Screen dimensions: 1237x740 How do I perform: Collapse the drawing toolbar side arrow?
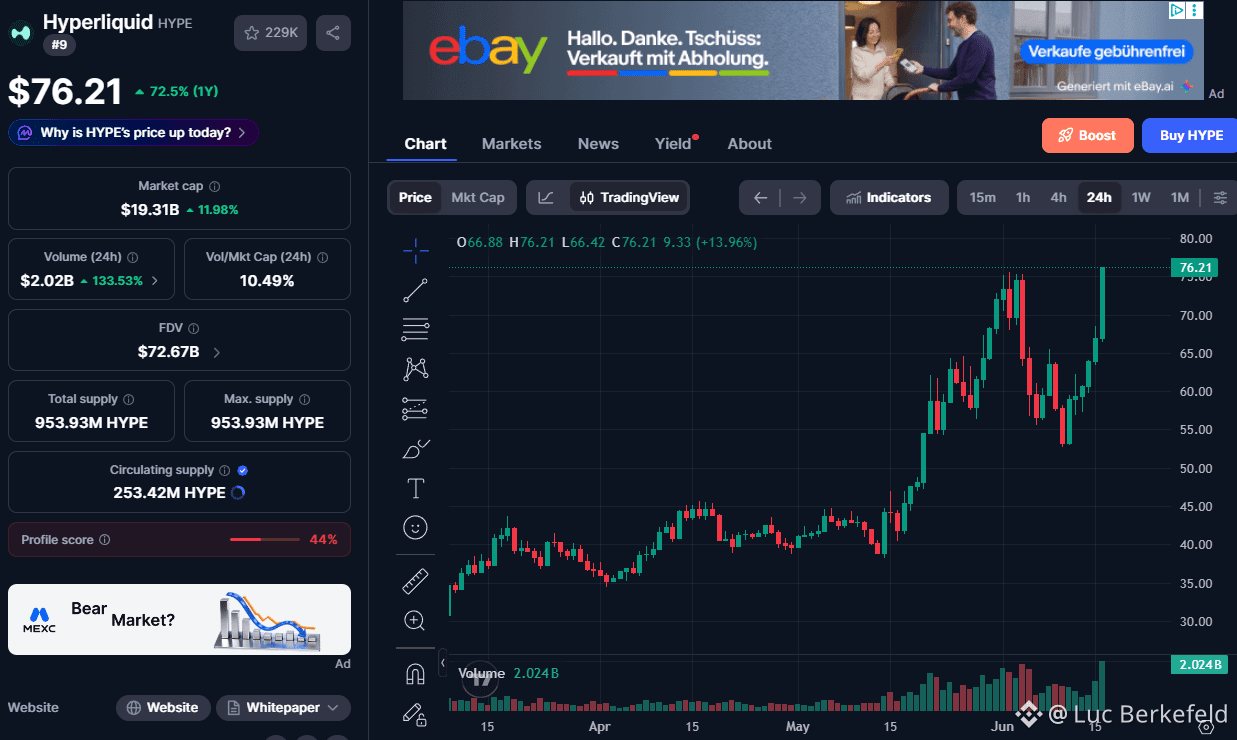[x=443, y=663]
